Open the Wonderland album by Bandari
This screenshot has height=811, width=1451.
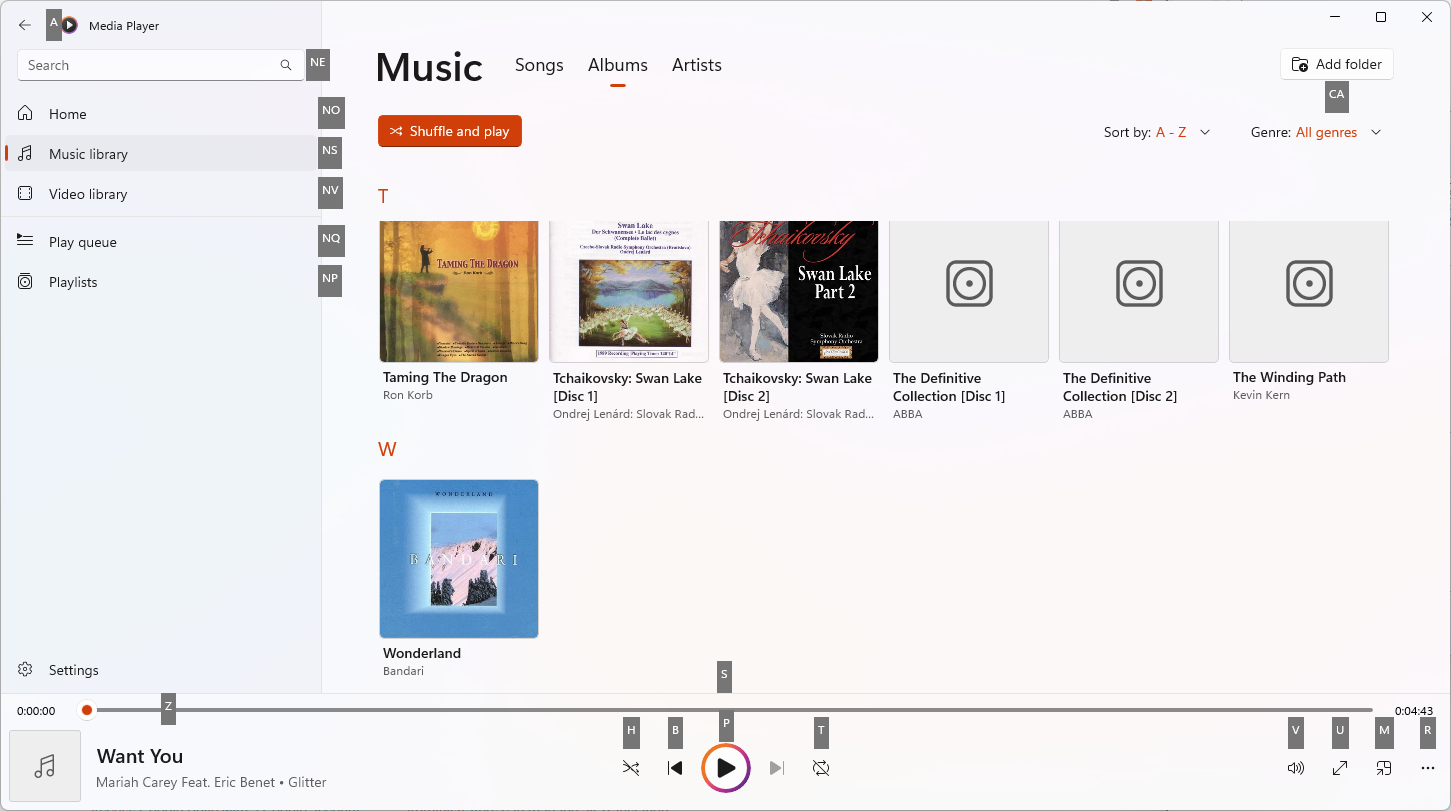(x=458, y=558)
